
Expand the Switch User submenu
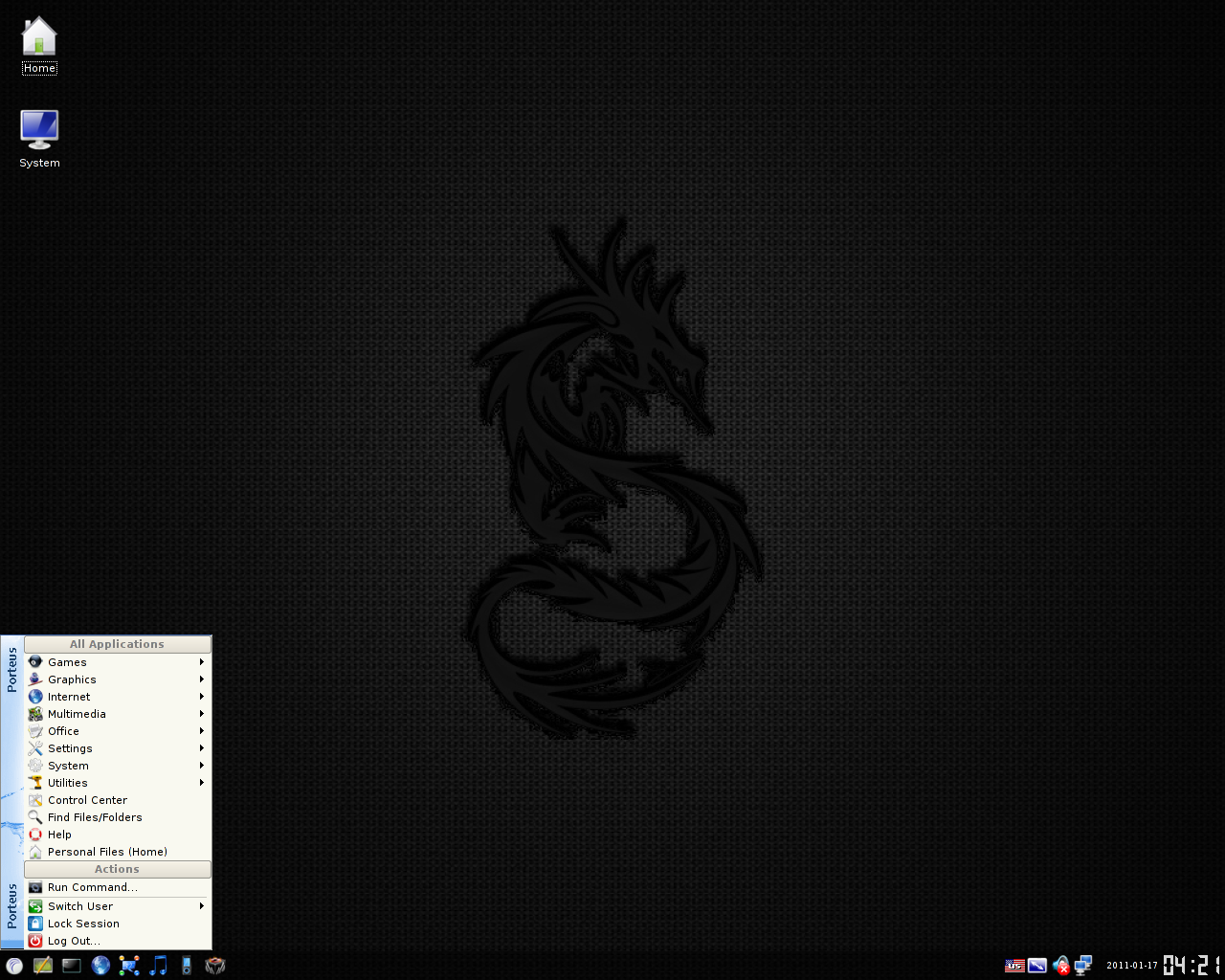(x=118, y=906)
